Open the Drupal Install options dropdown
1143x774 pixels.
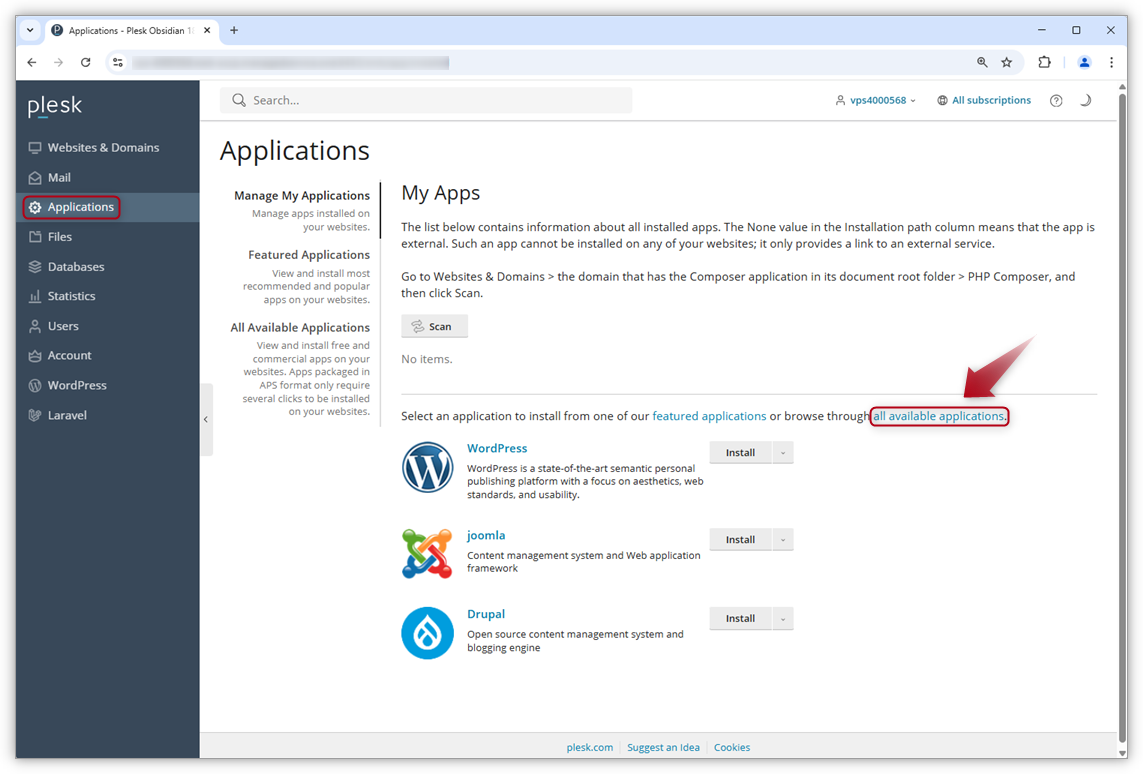783,618
